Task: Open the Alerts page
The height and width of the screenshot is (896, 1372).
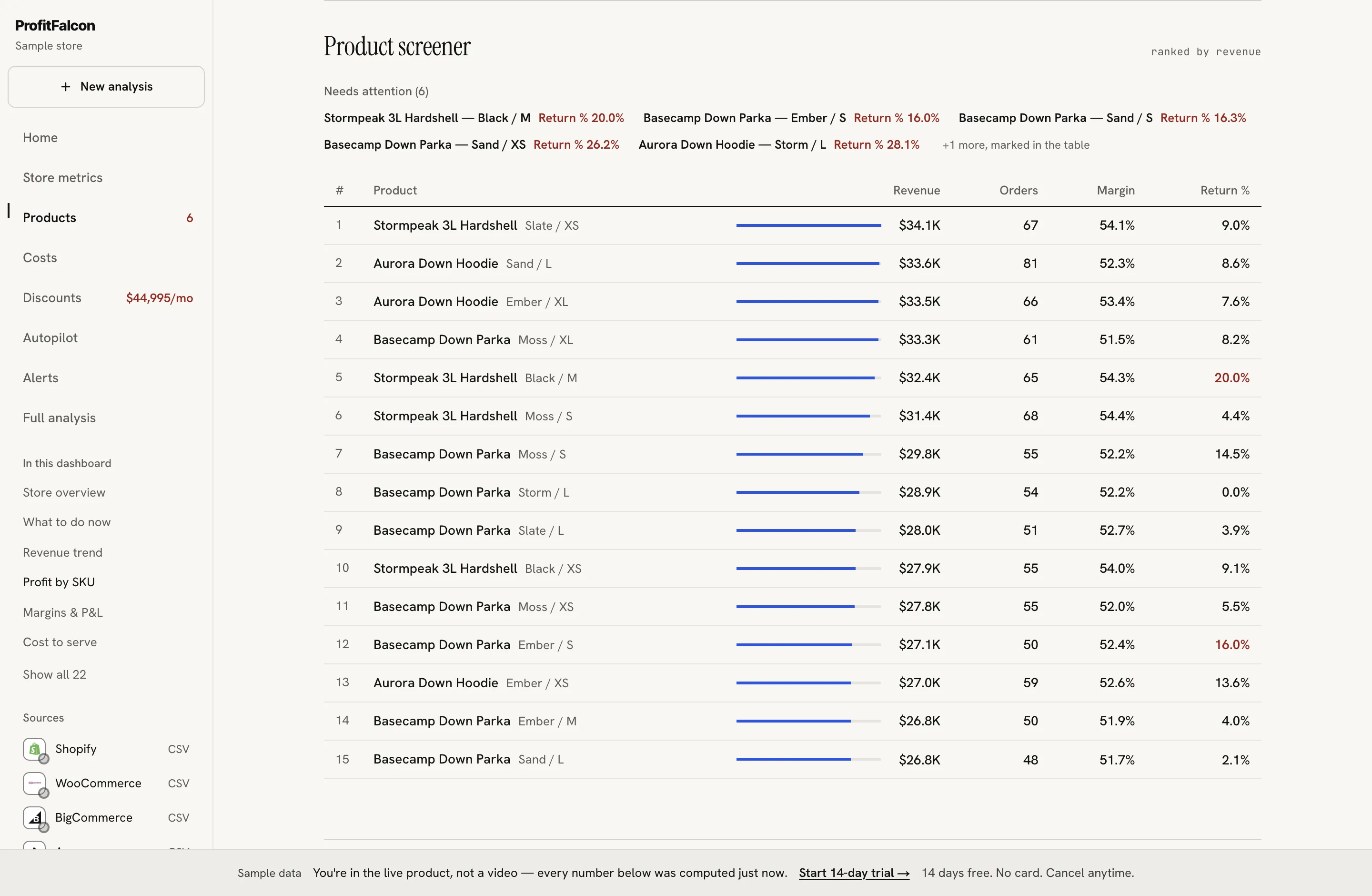Action: (40, 377)
